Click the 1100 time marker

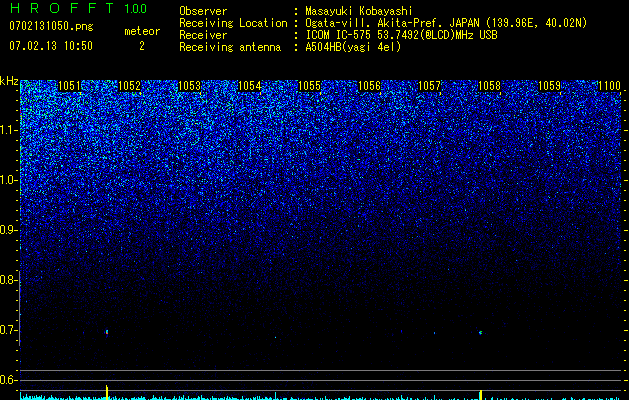click(x=609, y=86)
